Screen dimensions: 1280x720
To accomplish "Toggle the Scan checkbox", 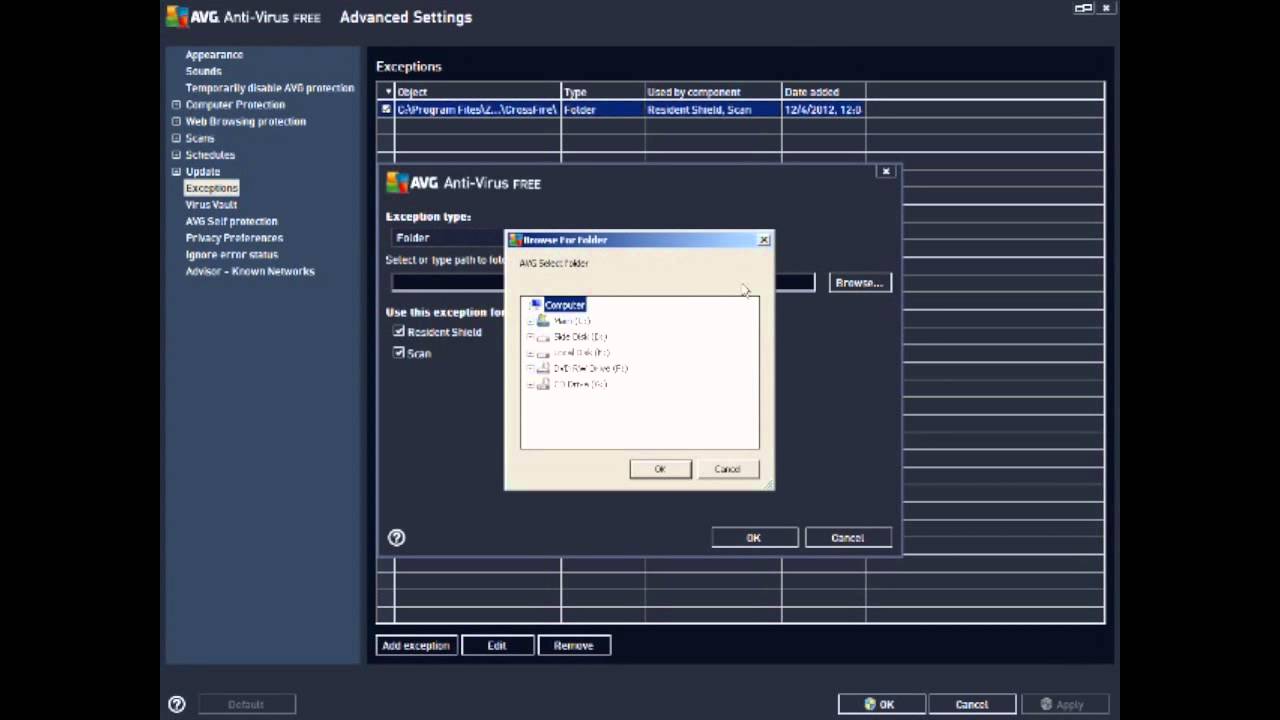I will (399, 353).
